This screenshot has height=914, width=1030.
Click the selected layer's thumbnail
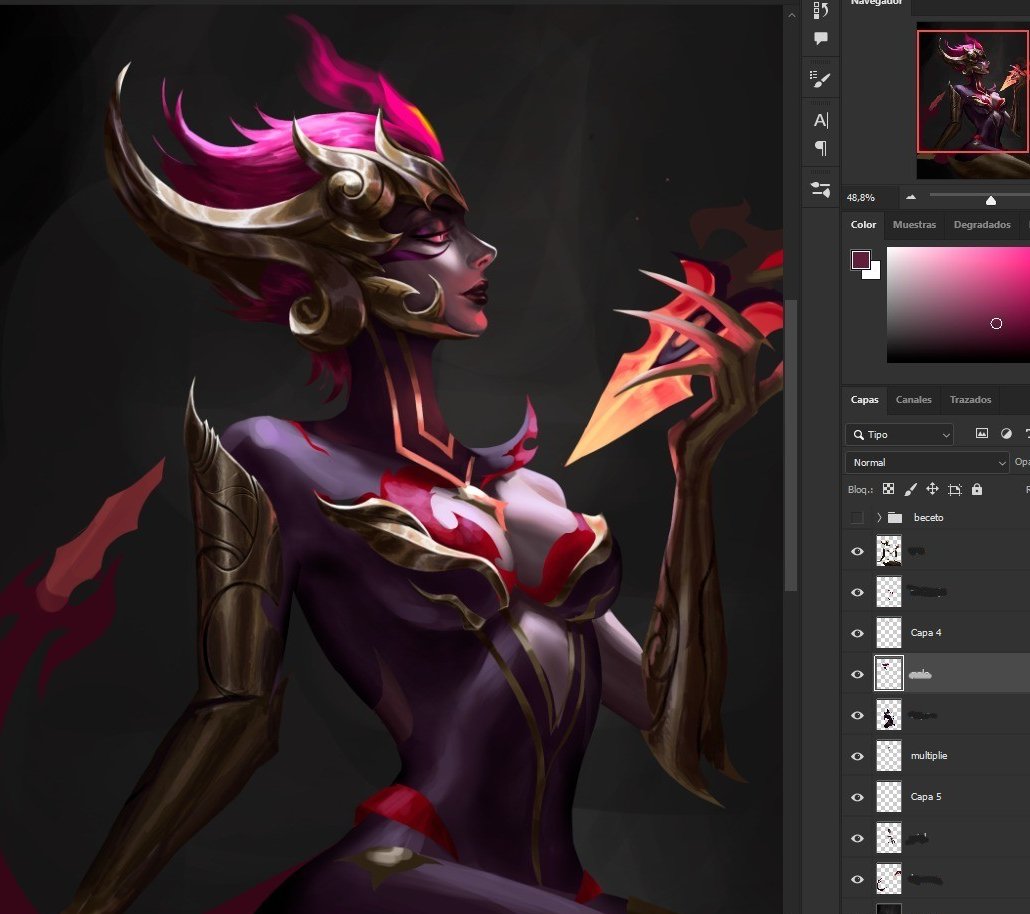(x=889, y=674)
